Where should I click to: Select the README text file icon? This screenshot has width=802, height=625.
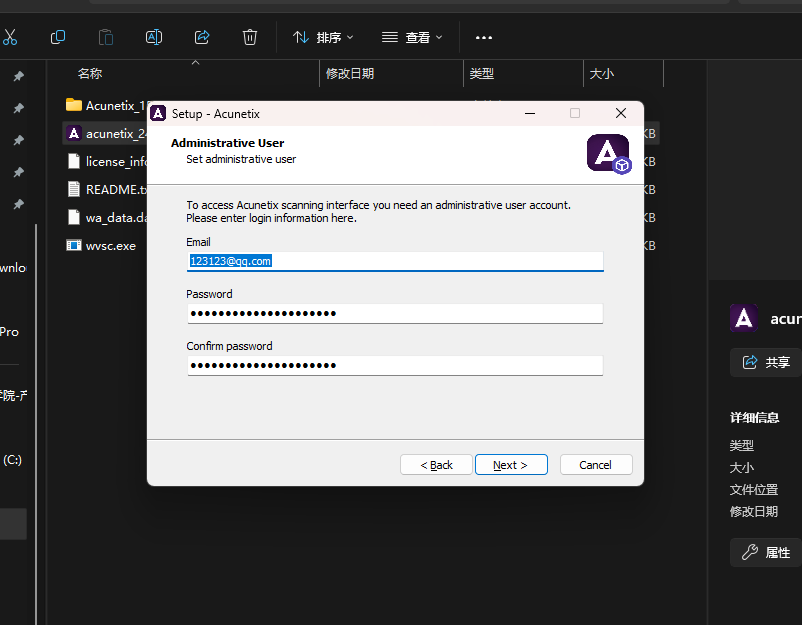[74, 189]
